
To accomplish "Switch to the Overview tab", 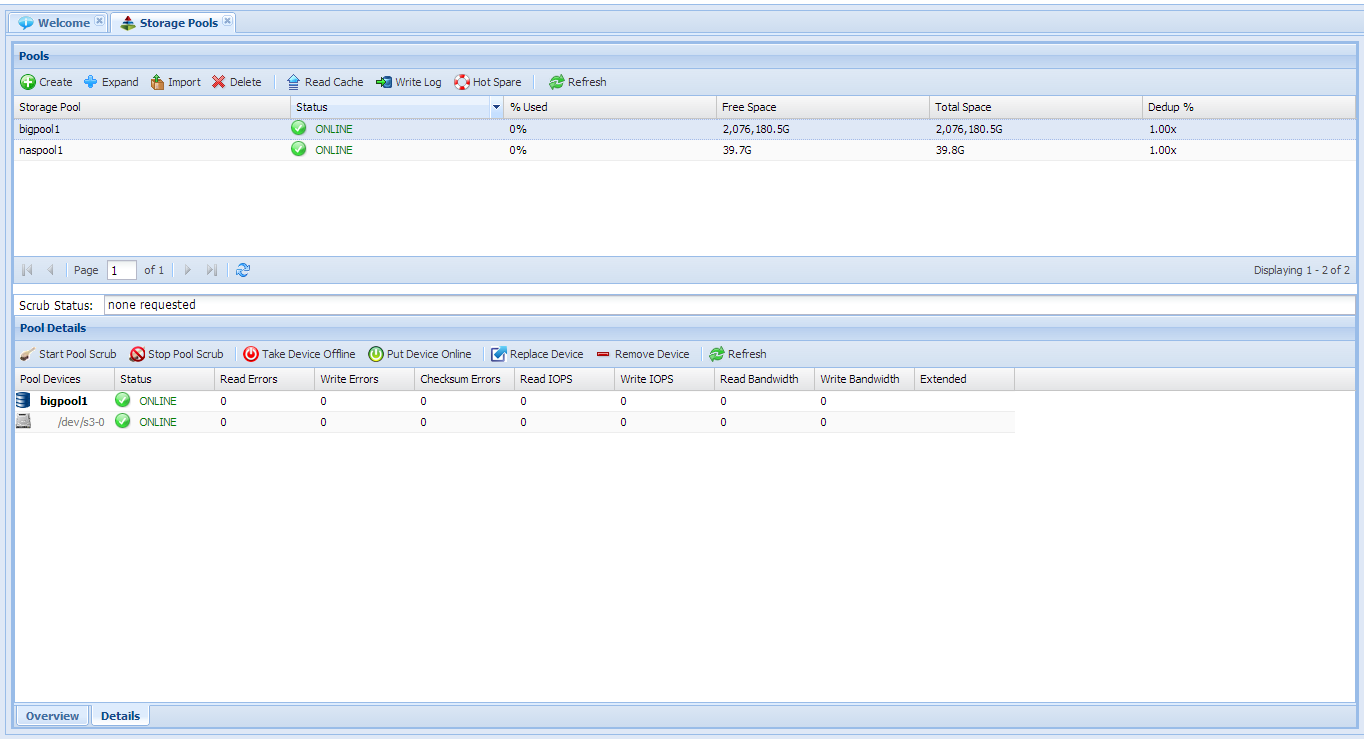I will click(52, 716).
